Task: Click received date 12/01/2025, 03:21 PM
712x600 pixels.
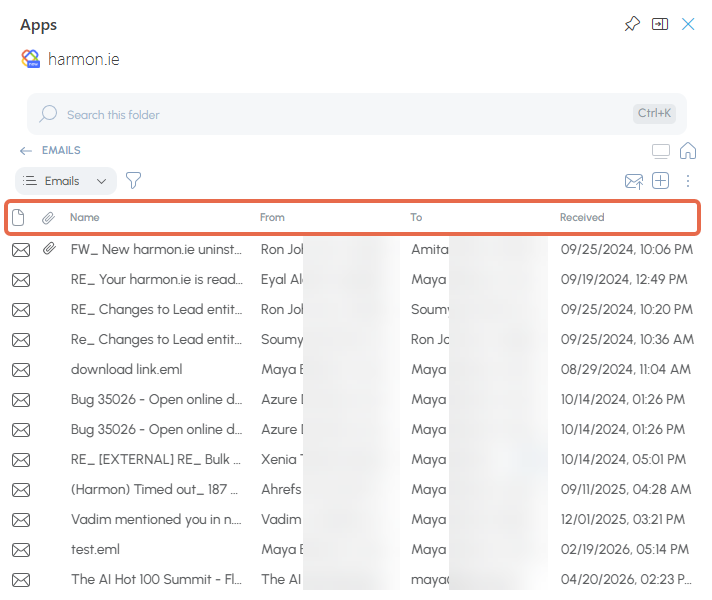Action: click(623, 519)
